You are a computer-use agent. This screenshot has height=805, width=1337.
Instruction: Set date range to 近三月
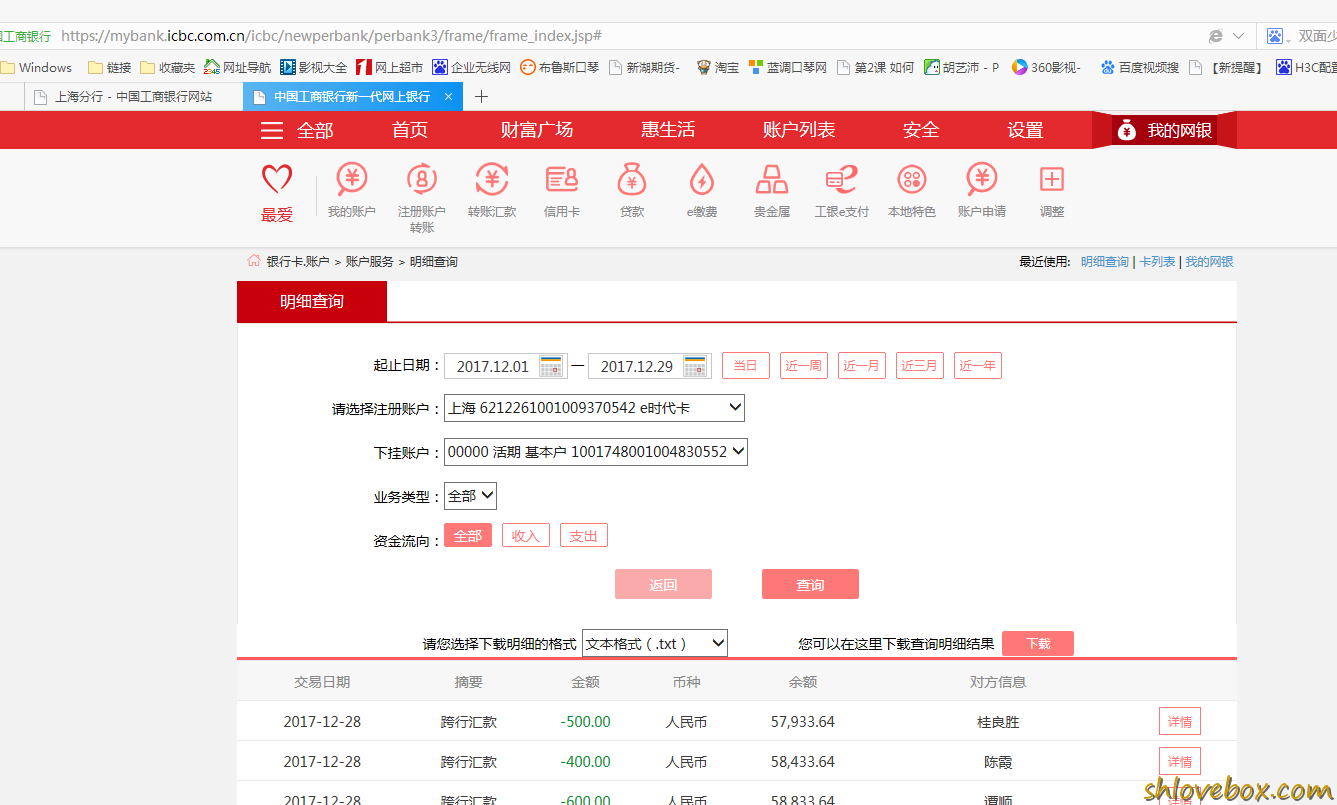920,366
